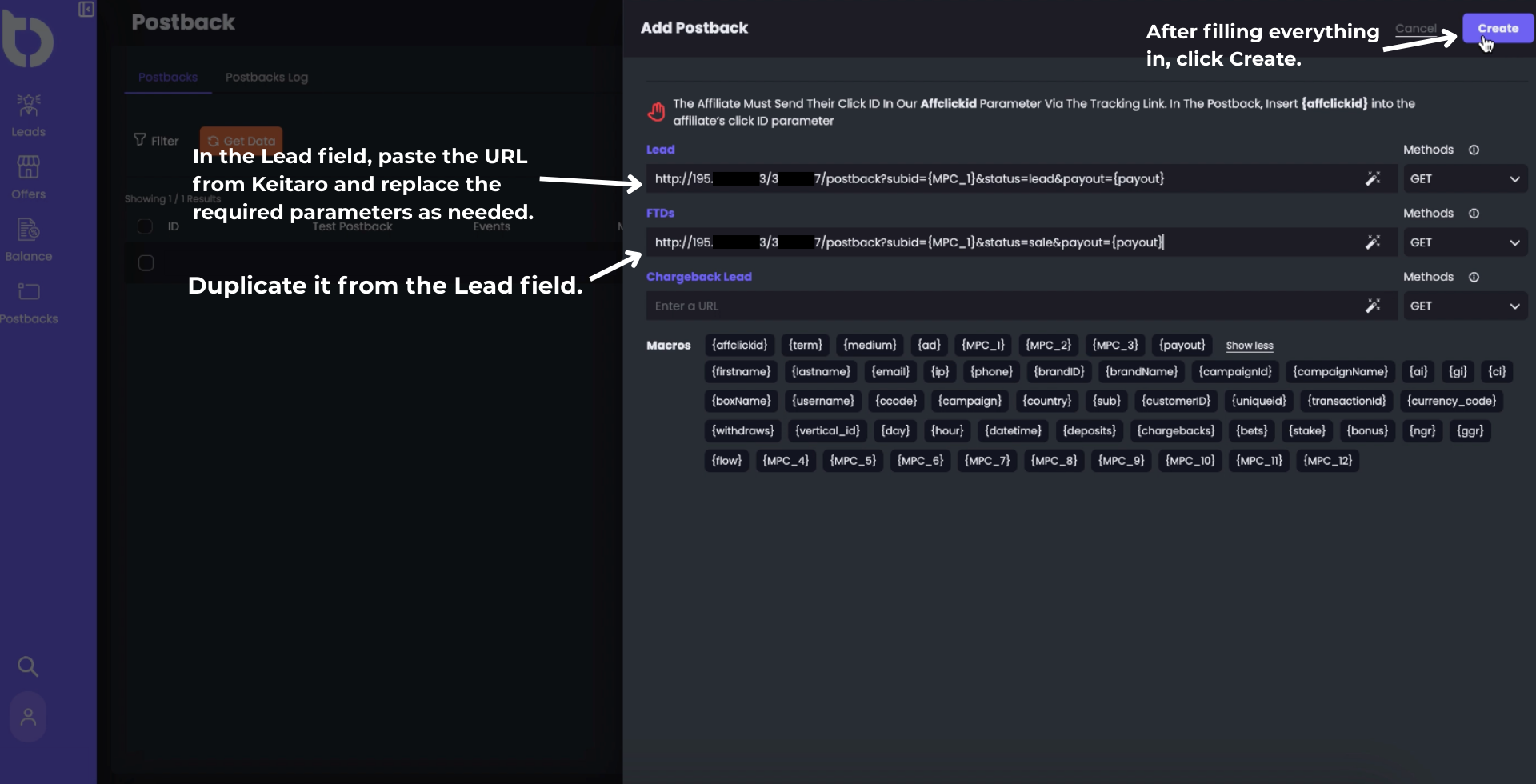Collapse the sidebar using the top-left icon
The width and height of the screenshot is (1536, 784).
click(x=86, y=10)
